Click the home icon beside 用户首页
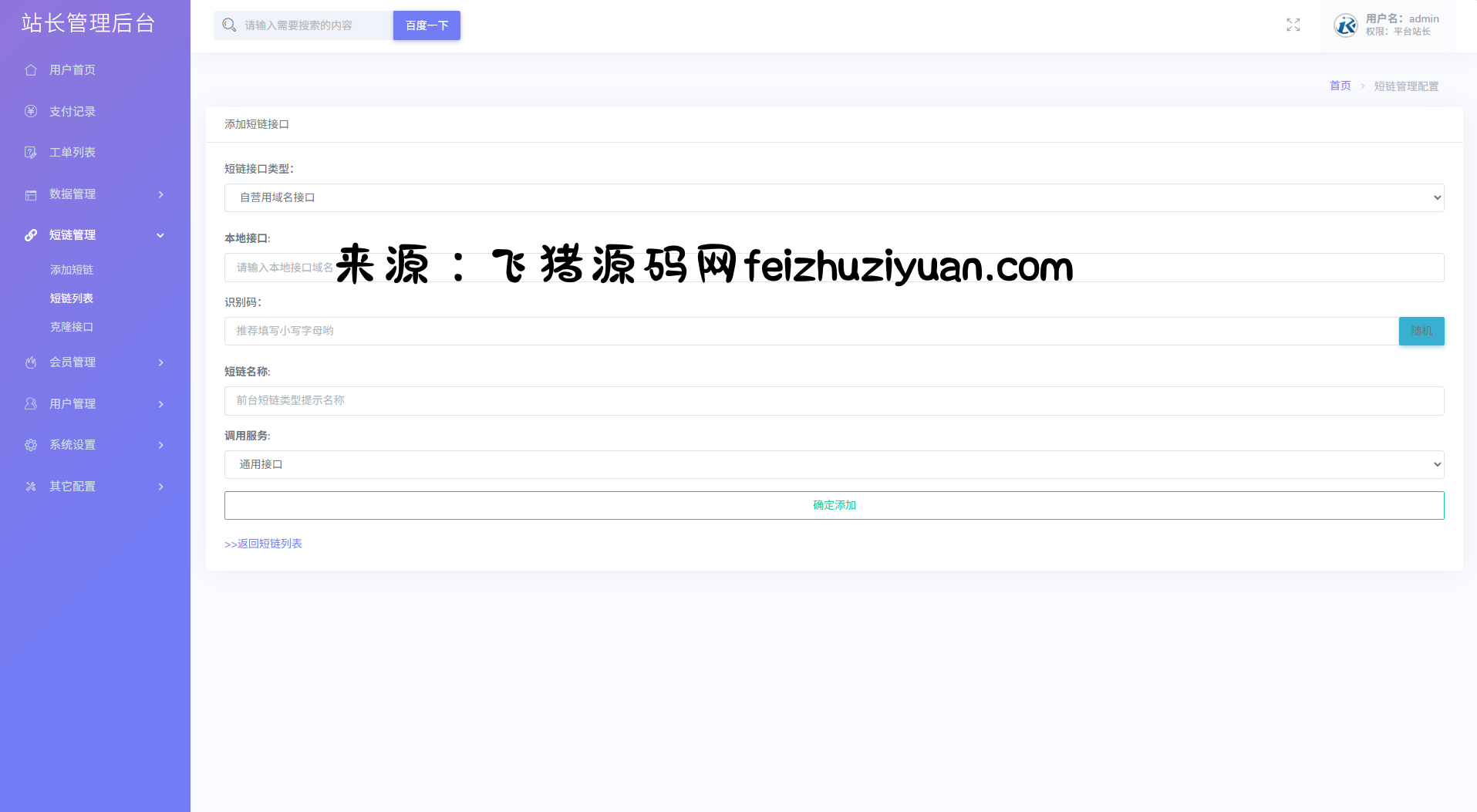Screen dimensions: 1477x812 (31, 70)
